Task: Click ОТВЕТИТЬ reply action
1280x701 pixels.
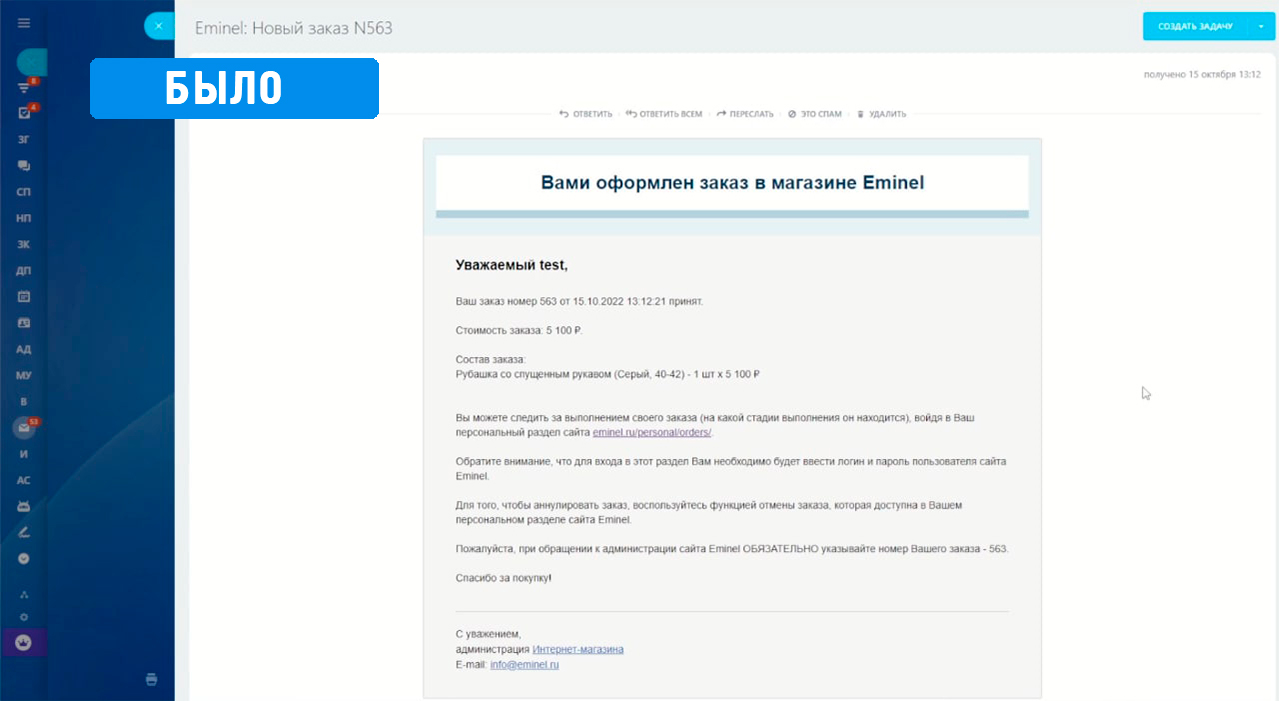Action: pyautogui.click(x=586, y=114)
